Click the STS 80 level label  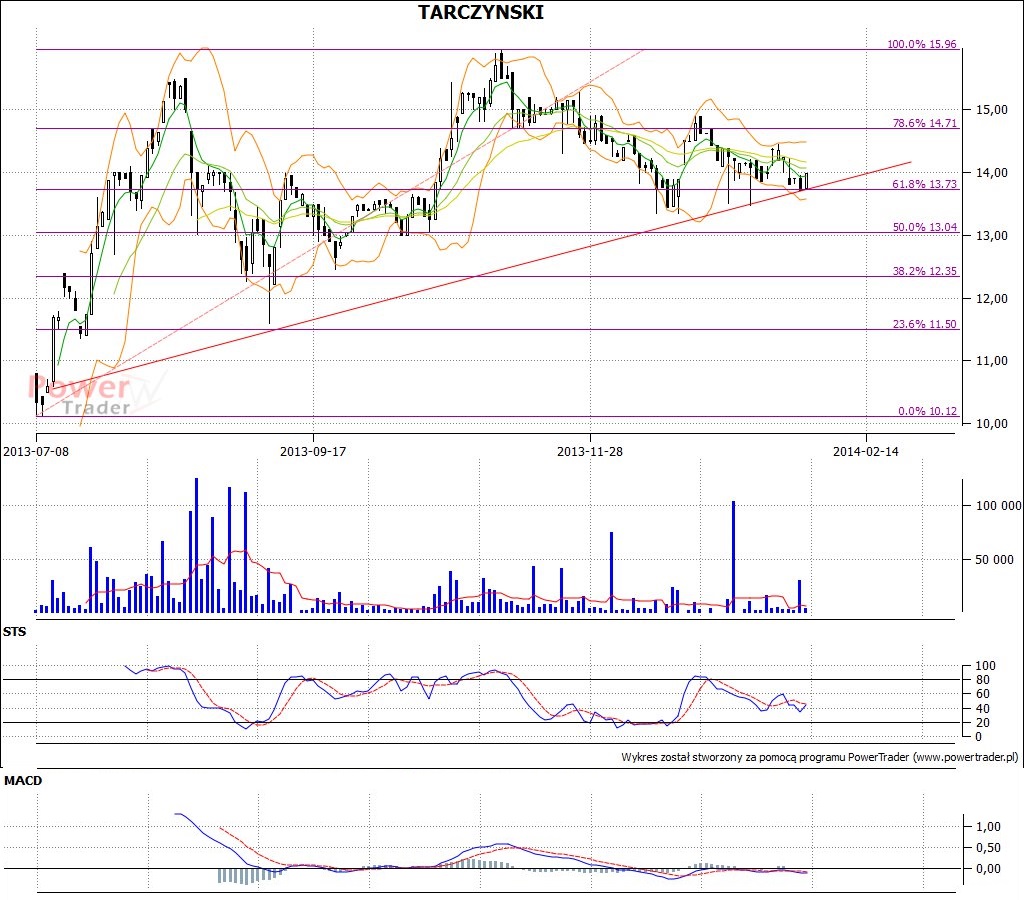(982, 680)
